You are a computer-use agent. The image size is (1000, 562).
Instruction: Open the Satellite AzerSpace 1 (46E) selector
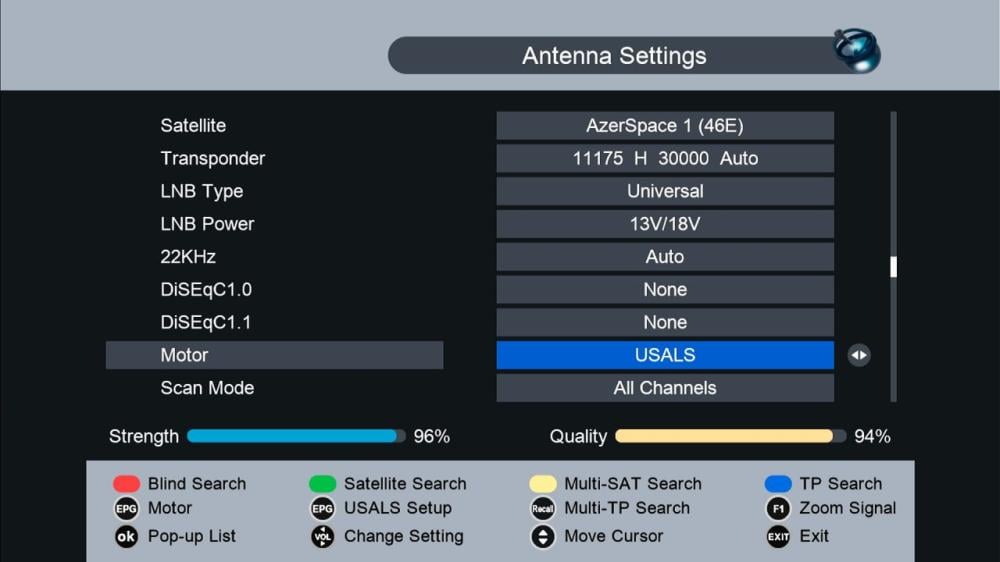(x=665, y=126)
